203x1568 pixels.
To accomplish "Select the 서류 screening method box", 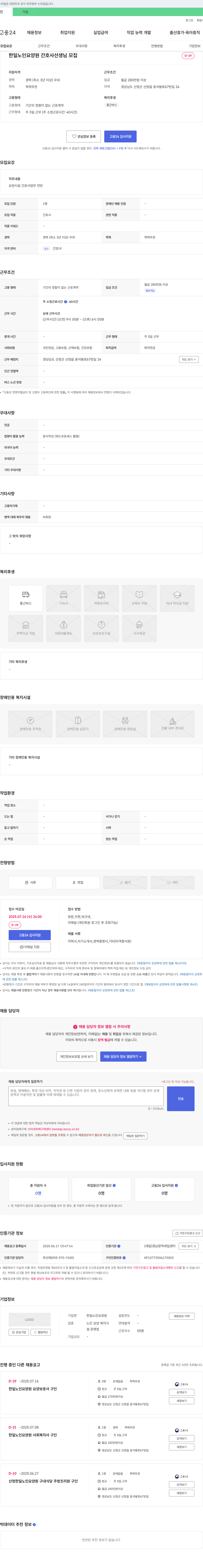I will pos(30,883).
